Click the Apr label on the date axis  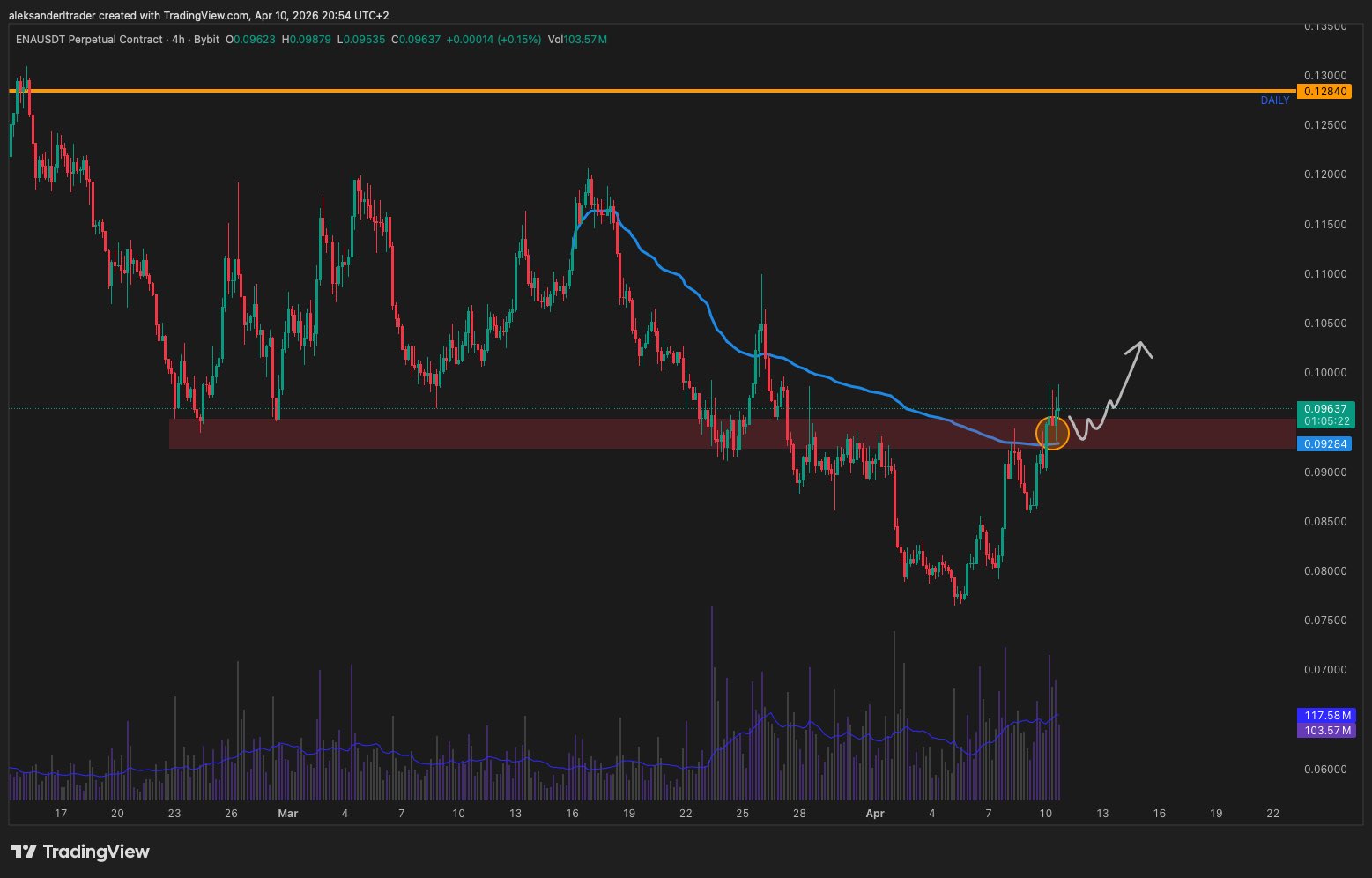pos(874,814)
